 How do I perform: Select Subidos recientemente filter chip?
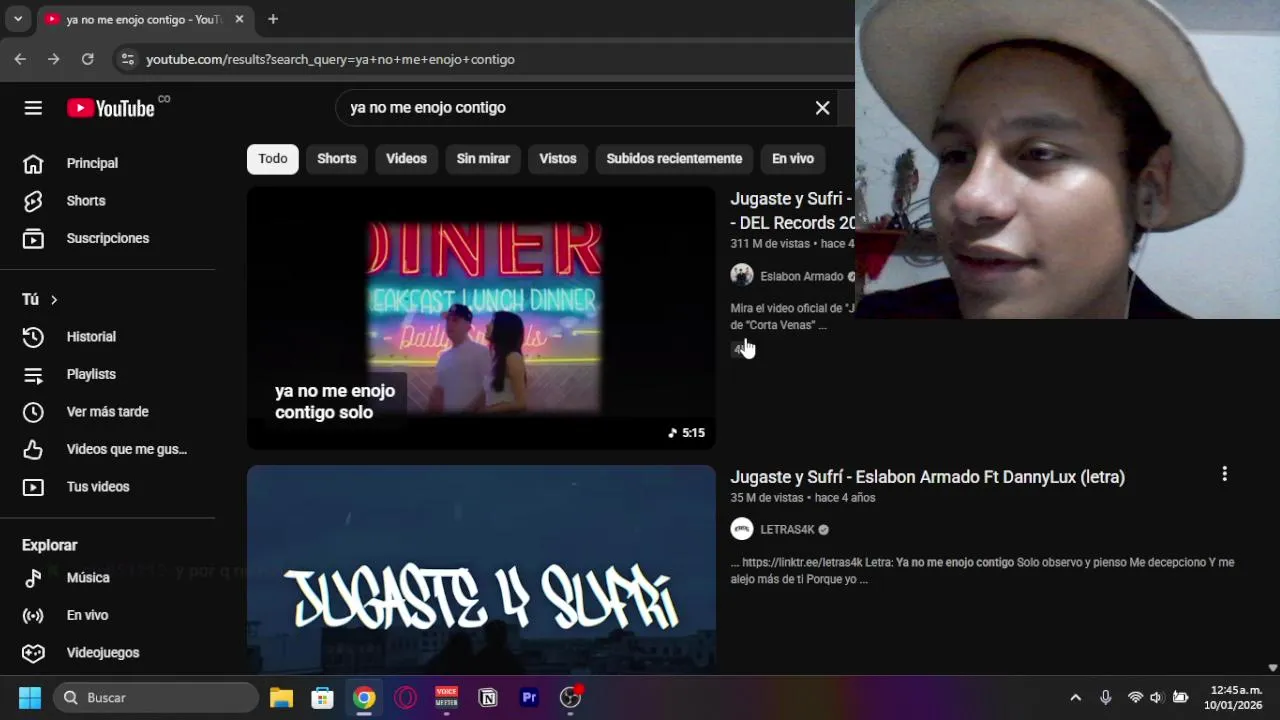point(674,159)
